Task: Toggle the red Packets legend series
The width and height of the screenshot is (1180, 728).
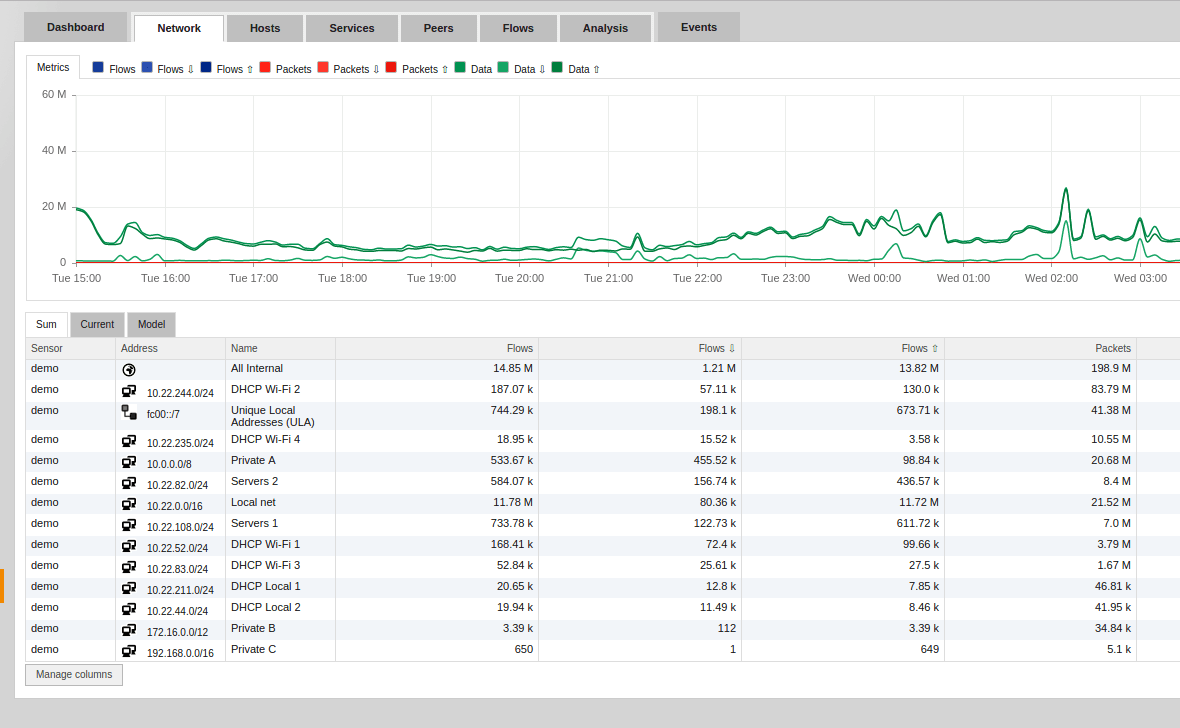Action: 265,68
